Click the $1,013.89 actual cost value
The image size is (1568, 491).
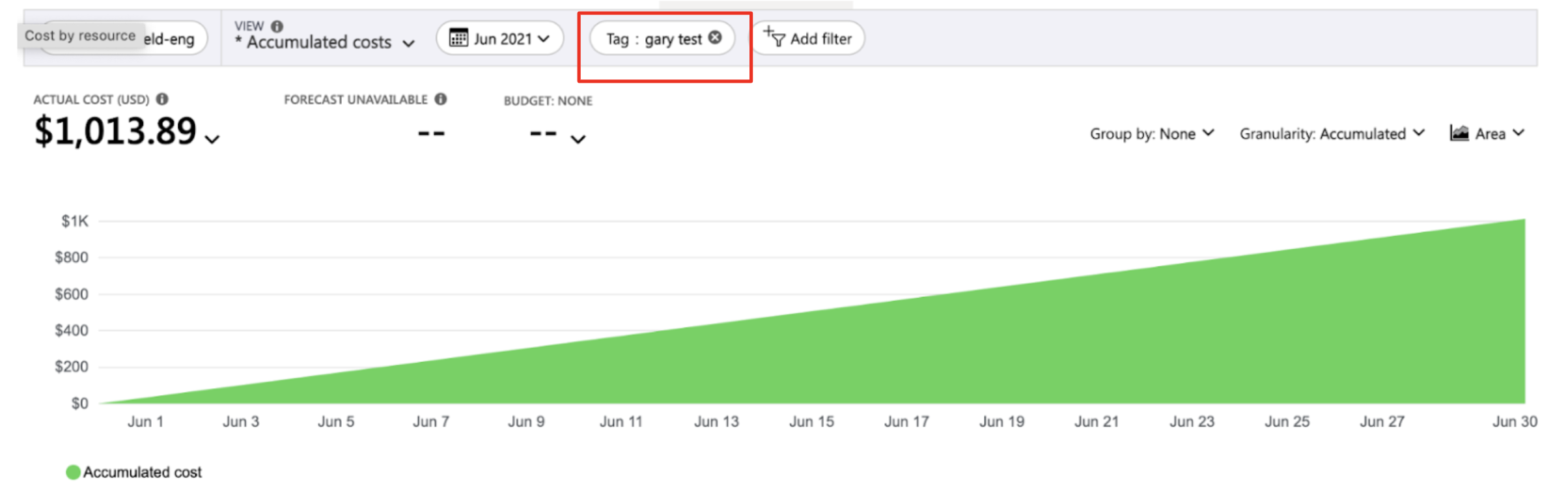[x=115, y=131]
